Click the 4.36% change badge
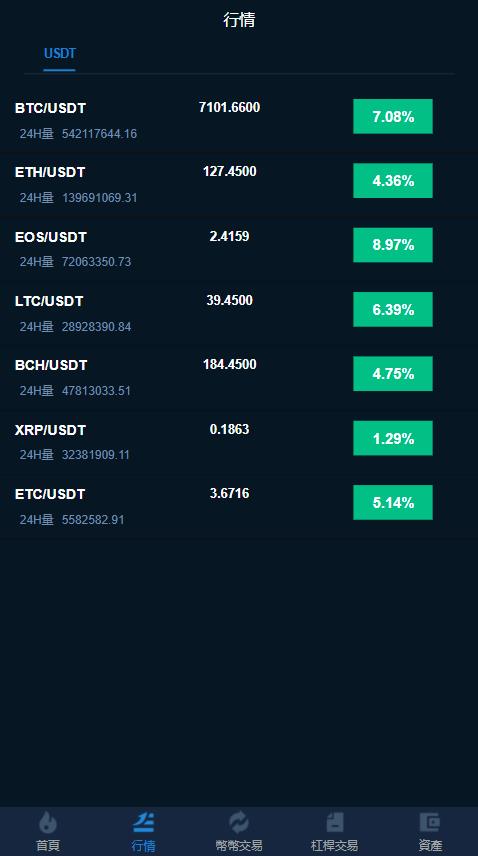Image resolution: width=478 pixels, height=856 pixels. [x=393, y=181]
